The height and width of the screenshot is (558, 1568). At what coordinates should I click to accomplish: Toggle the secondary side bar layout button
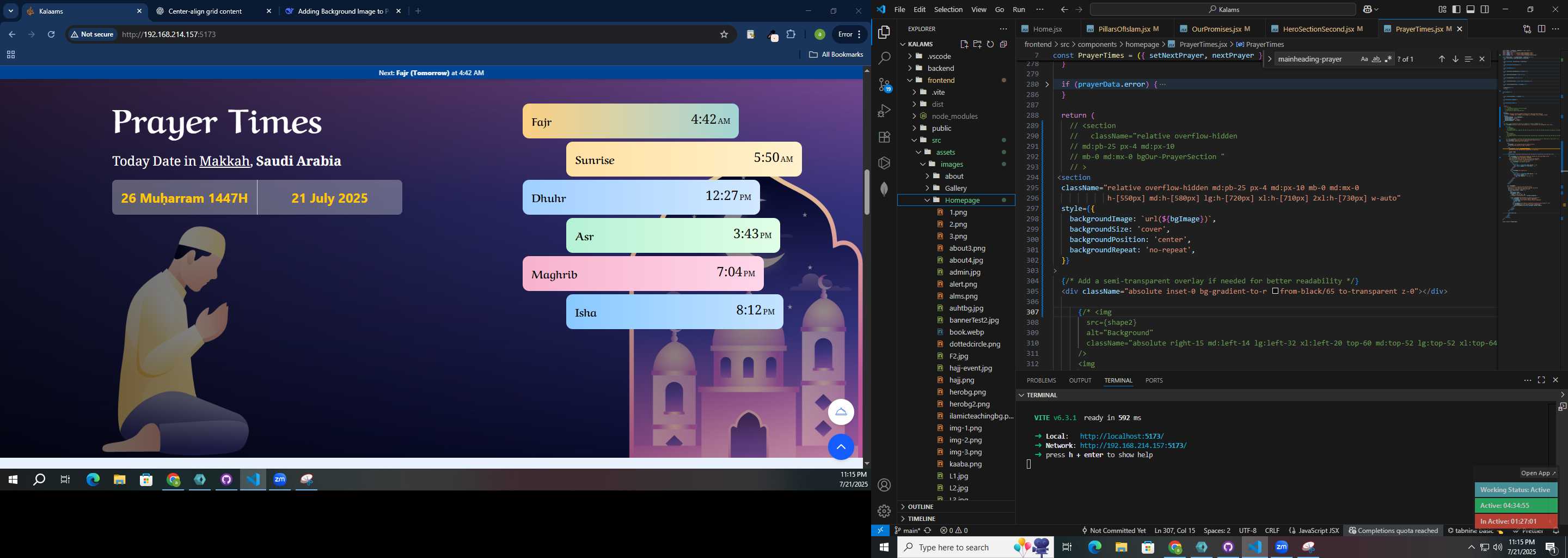1485,9
